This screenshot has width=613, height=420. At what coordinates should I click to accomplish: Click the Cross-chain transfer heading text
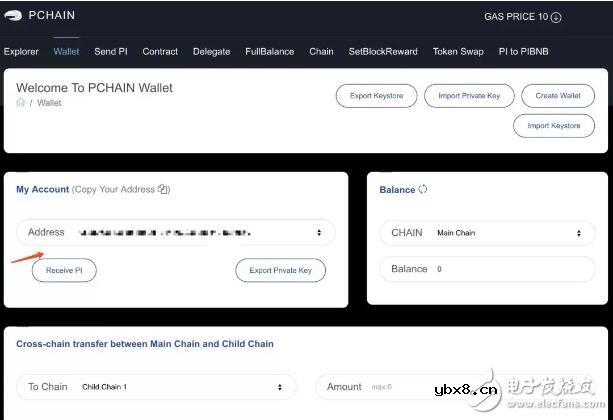tap(145, 344)
